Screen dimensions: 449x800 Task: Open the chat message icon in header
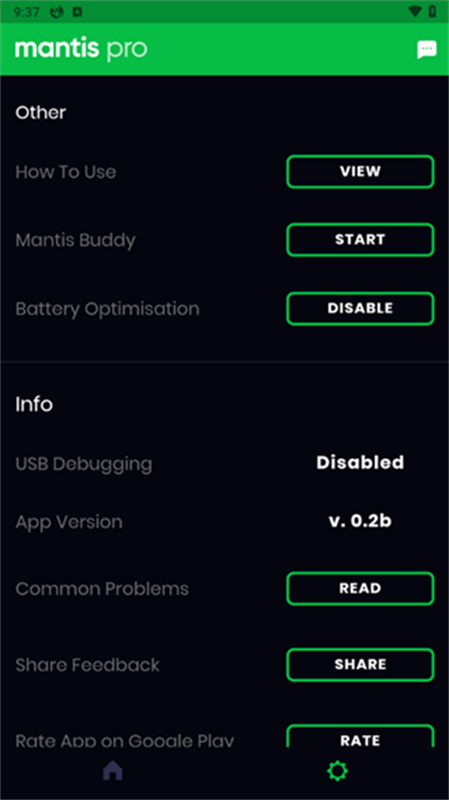pyautogui.click(x=427, y=49)
